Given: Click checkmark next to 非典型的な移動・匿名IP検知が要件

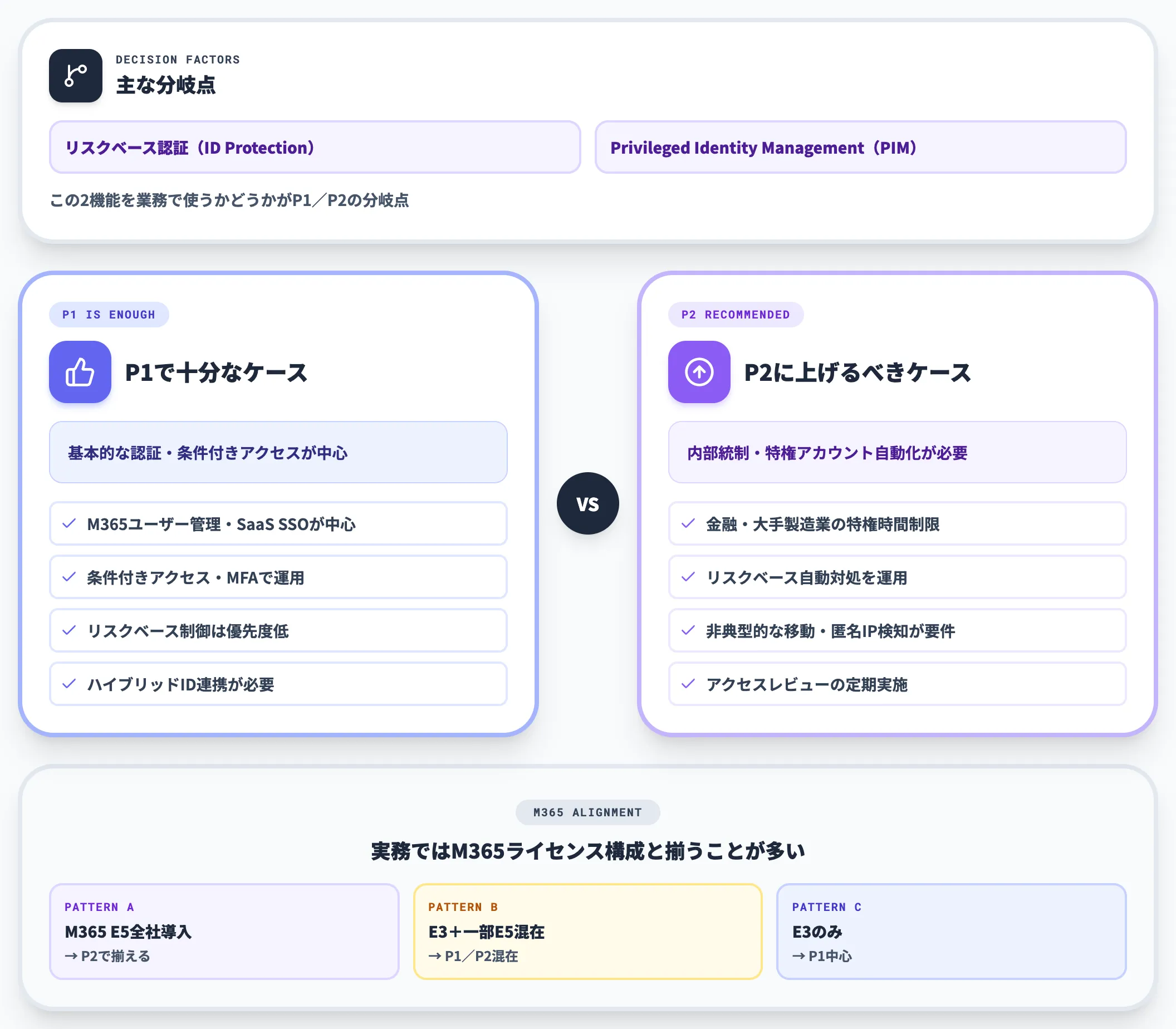Looking at the screenshot, I should pyautogui.click(x=688, y=630).
